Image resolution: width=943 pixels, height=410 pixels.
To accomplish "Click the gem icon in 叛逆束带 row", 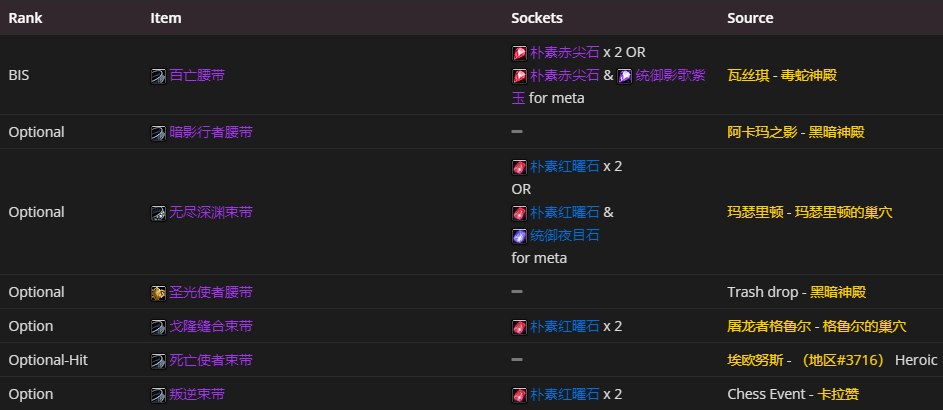I will tap(519, 394).
